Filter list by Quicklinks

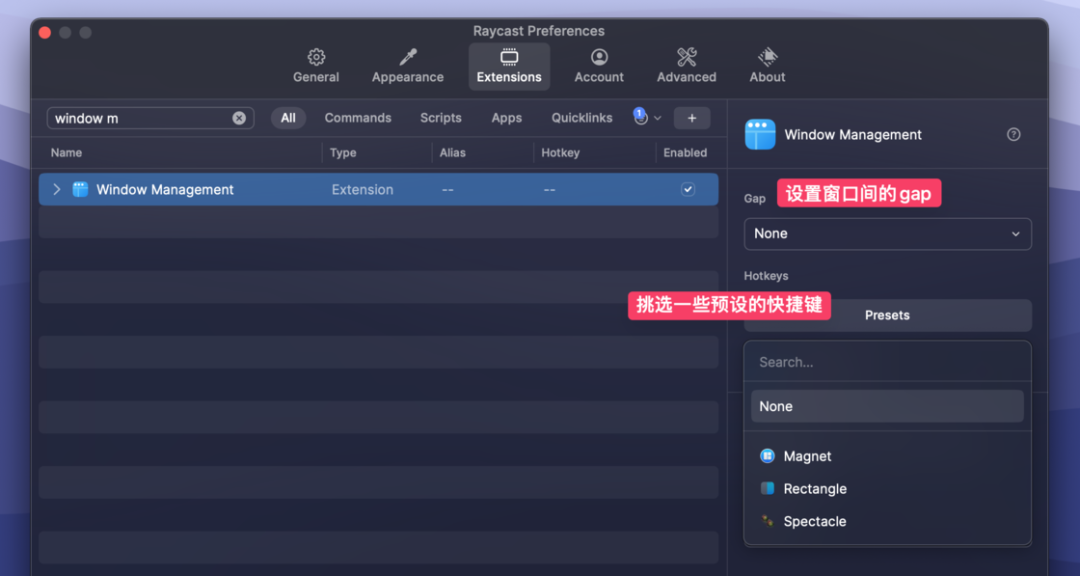[x=581, y=118]
